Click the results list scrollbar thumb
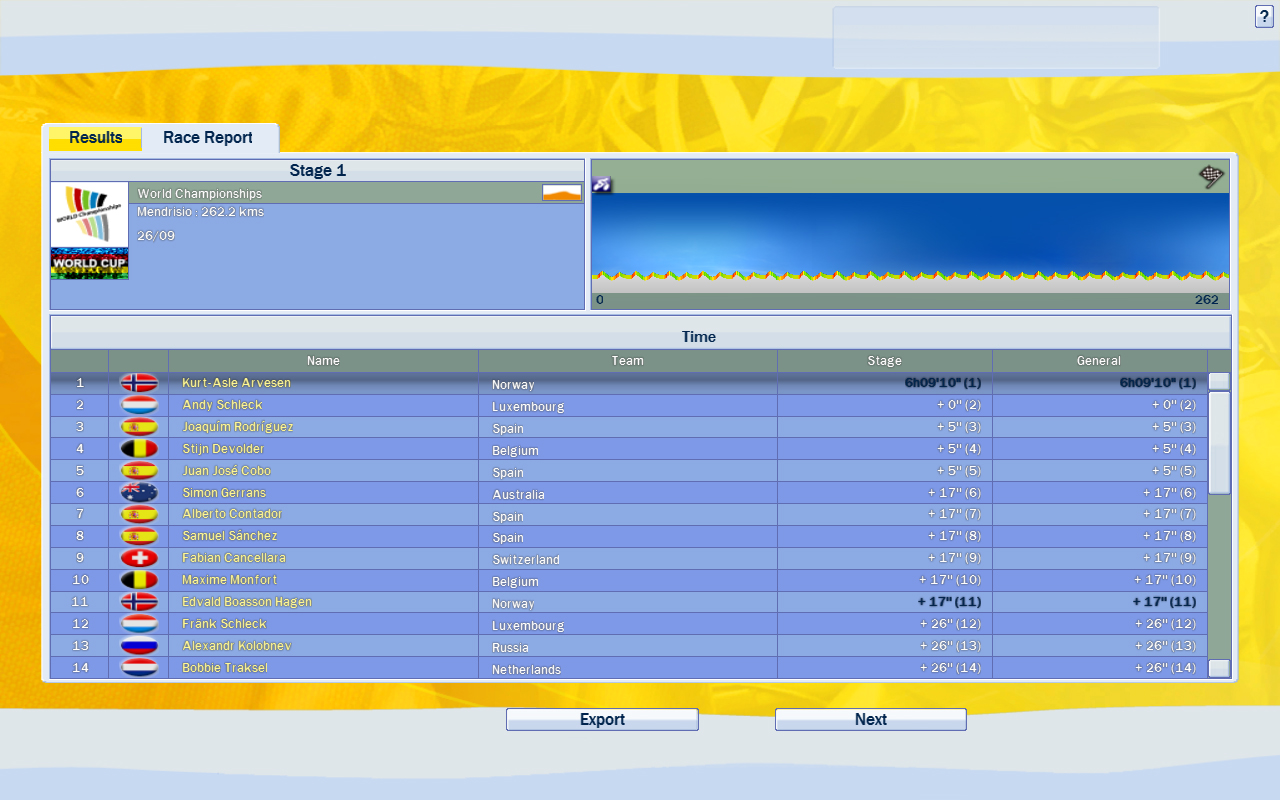 [1219, 442]
